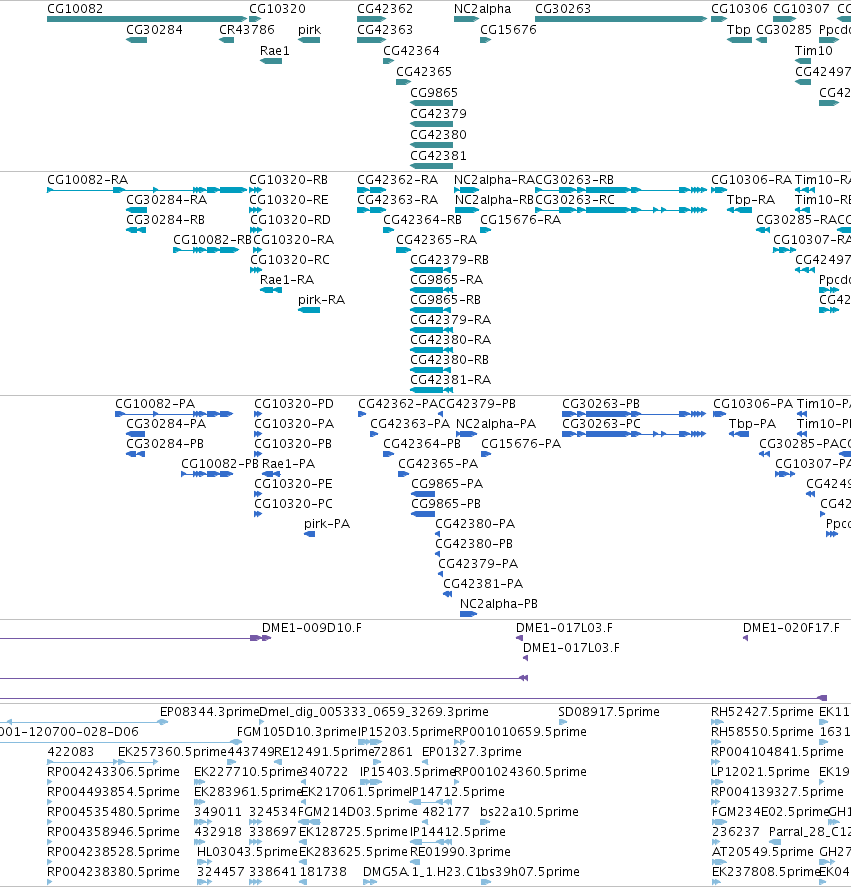851x887 pixels.
Task: Click protein CG42381-PA label
Action: coord(483,584)
